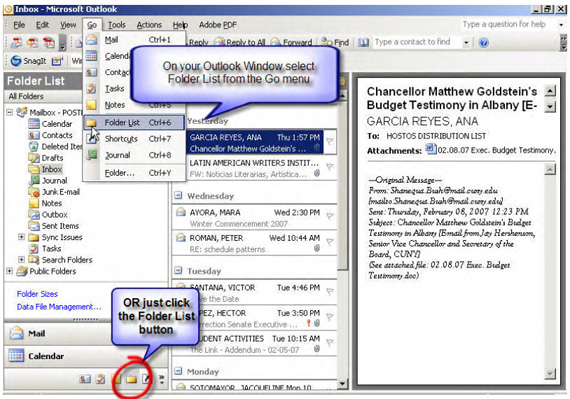Click the Tasks icon in bottom bar
This screenshot has width=570, height=399.
click(x=100, y=379)
